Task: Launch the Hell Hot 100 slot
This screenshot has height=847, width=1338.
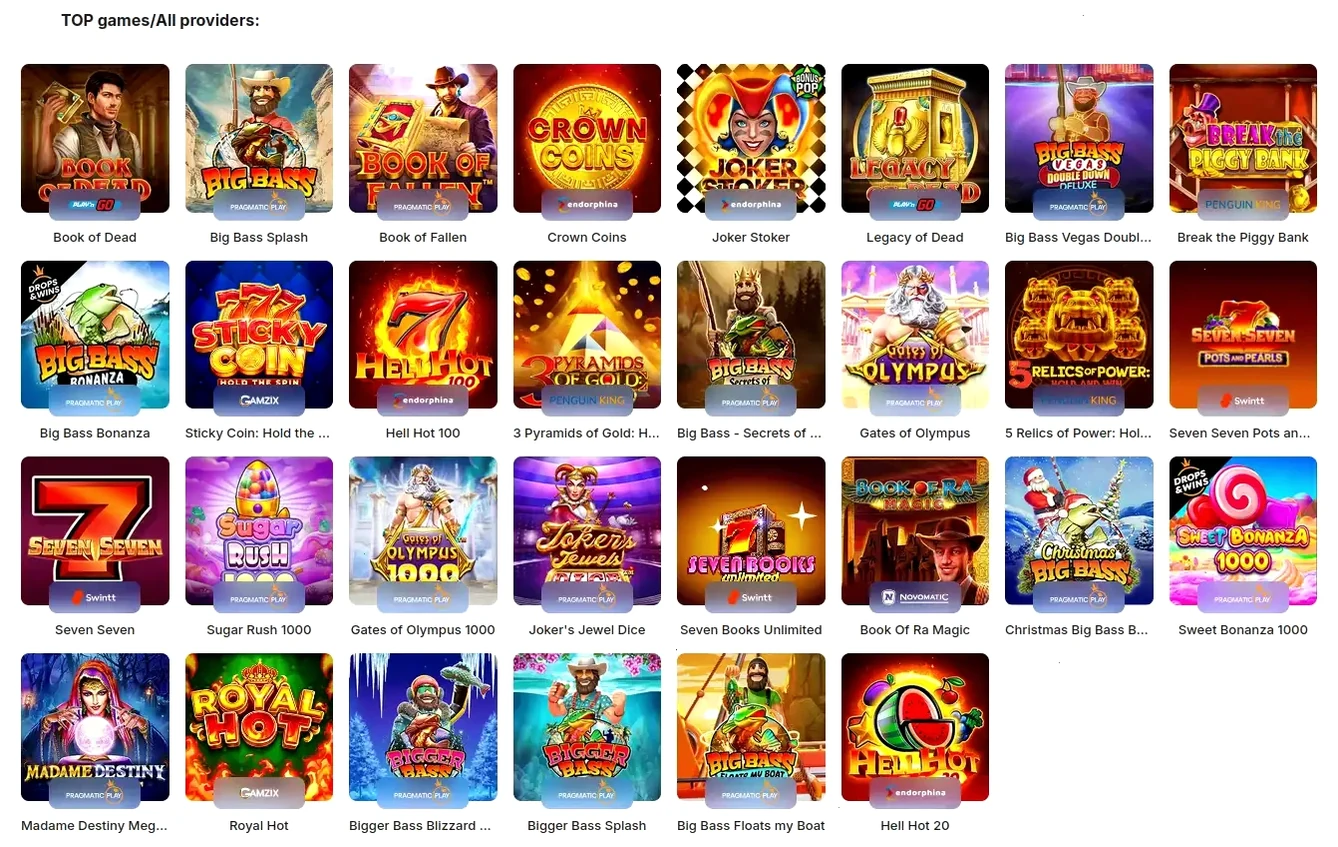Action: coord(423,335)
